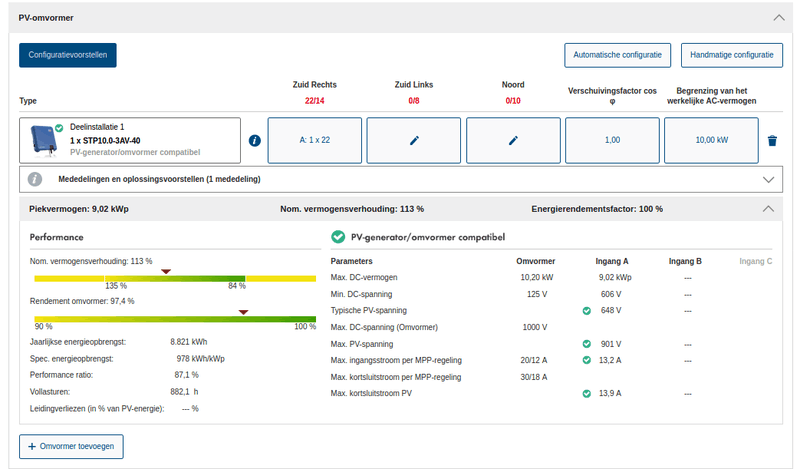Click the Verschuivingsfactor cos φ value 1,00
Screen dimensions: 800x469
612,141
